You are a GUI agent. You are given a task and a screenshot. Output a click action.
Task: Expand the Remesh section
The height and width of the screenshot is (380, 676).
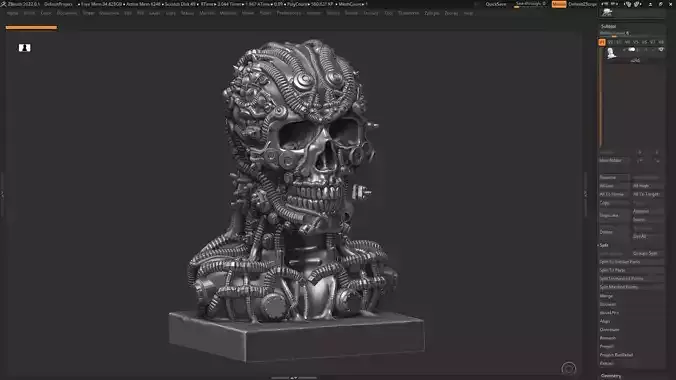(607, 338)
